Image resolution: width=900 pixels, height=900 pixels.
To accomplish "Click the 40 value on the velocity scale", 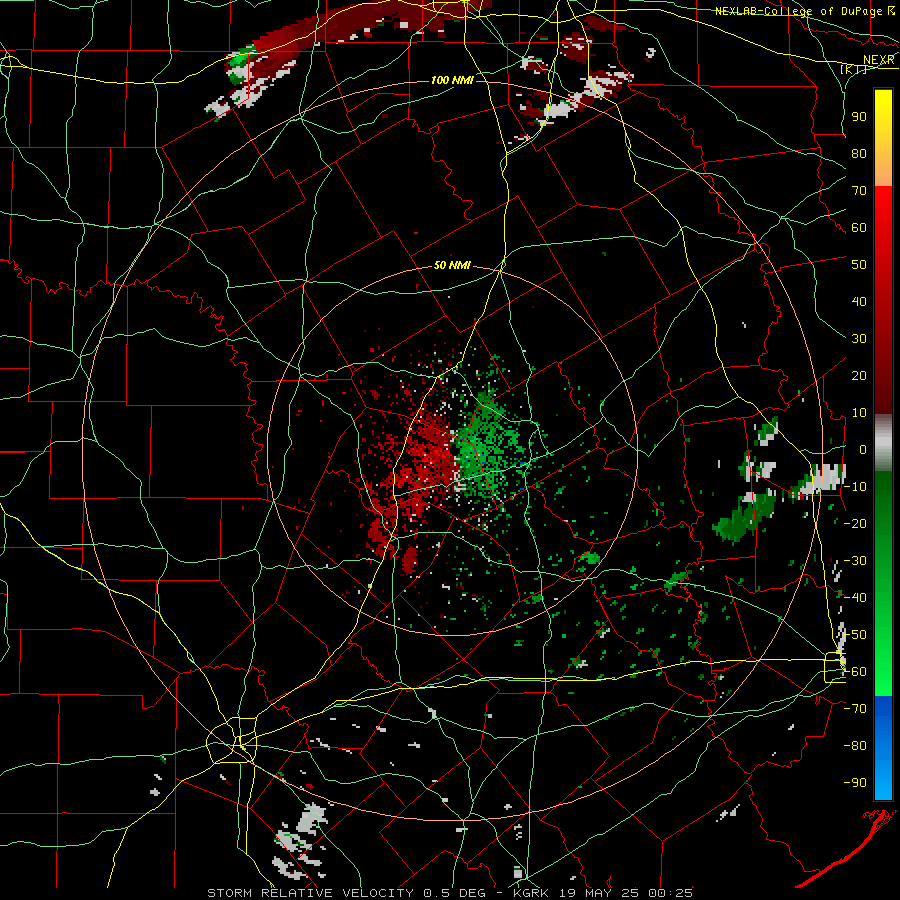I will click(x=859, y=301).
